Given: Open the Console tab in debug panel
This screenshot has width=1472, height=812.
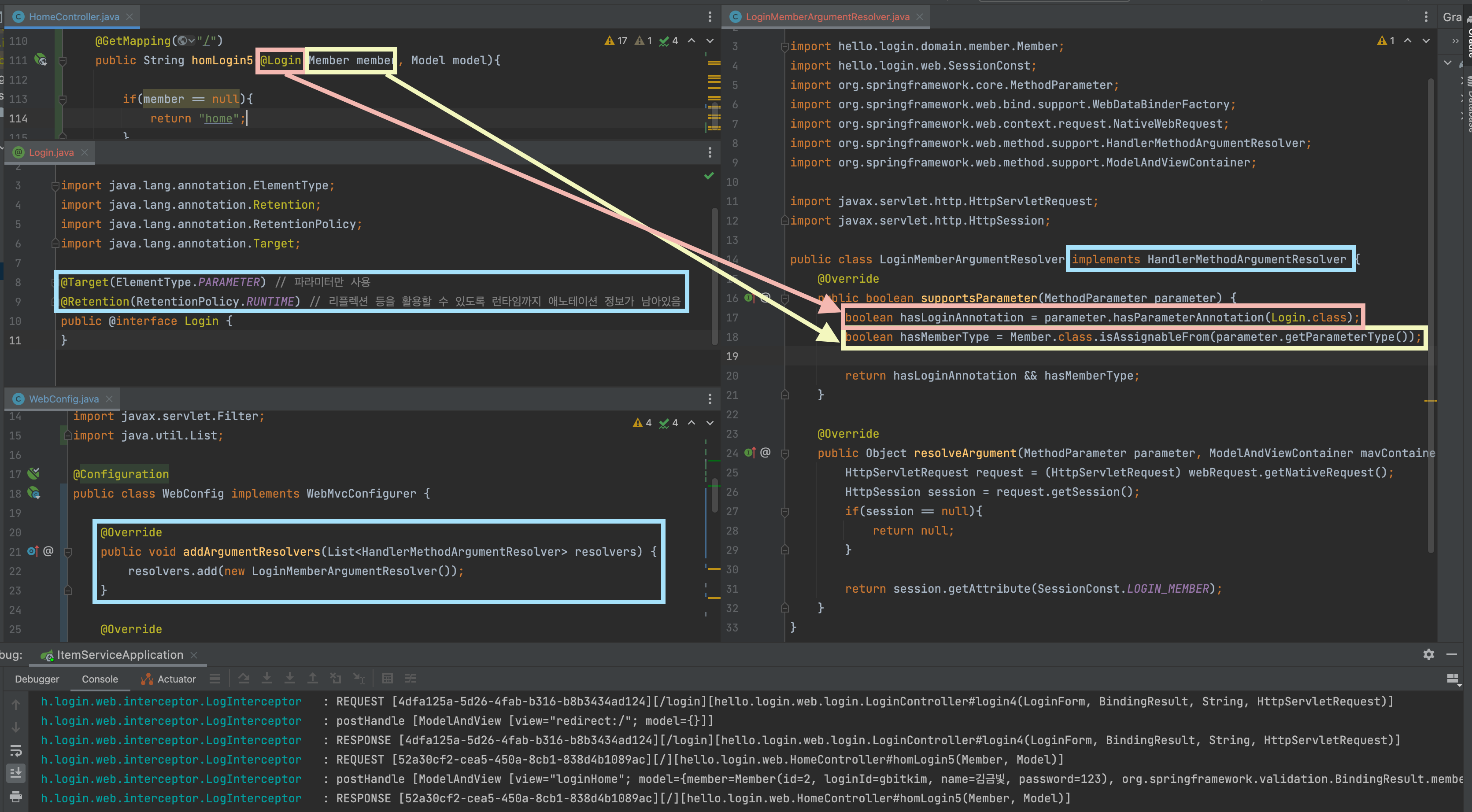Looking at the screenshot, I should (100, 679).
